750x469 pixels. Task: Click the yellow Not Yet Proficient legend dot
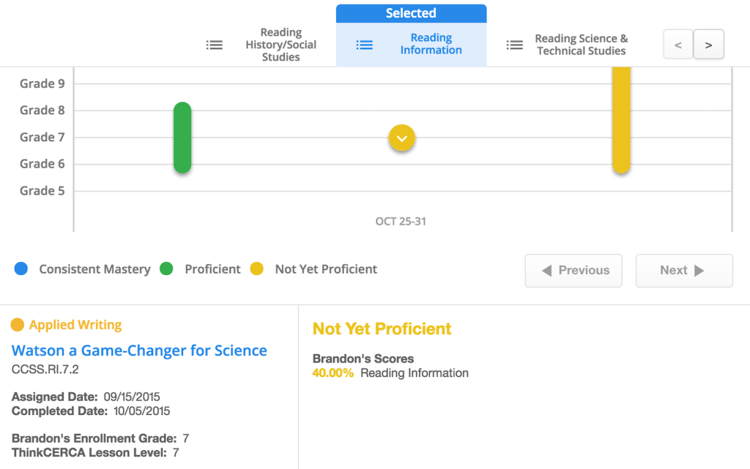(x=257, y=269)
